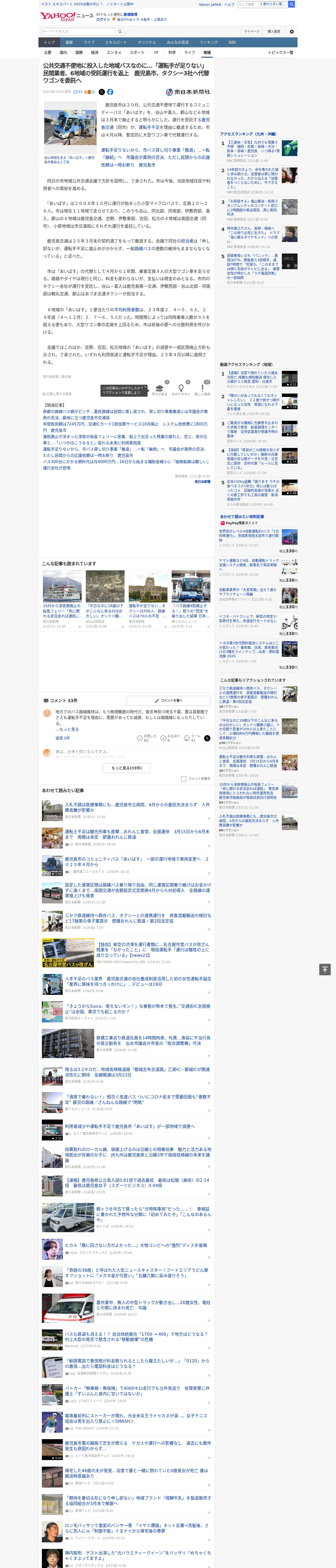Play video ranking item 1 thumbnail 0:51
The image size is (336, 1568).
[x=290, y=379]
